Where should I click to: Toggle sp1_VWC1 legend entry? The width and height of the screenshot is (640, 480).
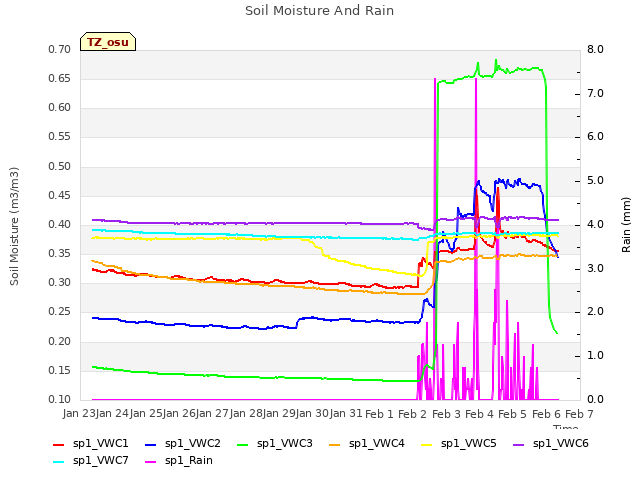click(x=91, y=444)
